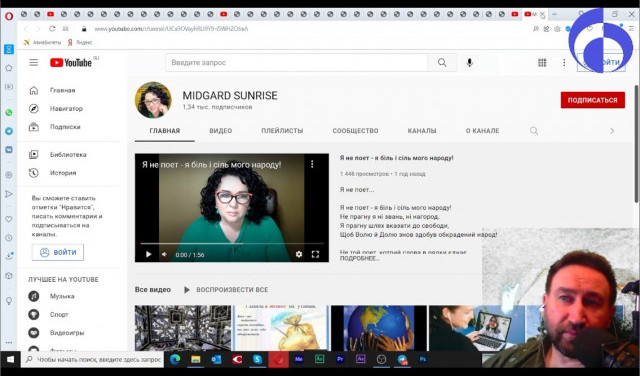Click the red ПОДПИСАТЬСЯ button

point(593,100)
